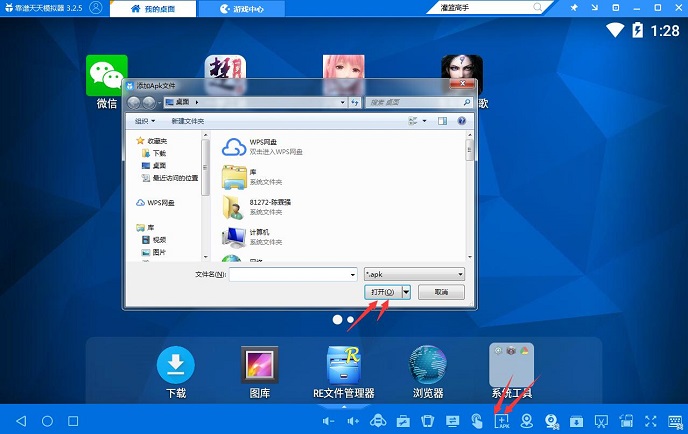Open the *.apk file type dropdown
Screen dimensions: 688x434
point(414,273)
